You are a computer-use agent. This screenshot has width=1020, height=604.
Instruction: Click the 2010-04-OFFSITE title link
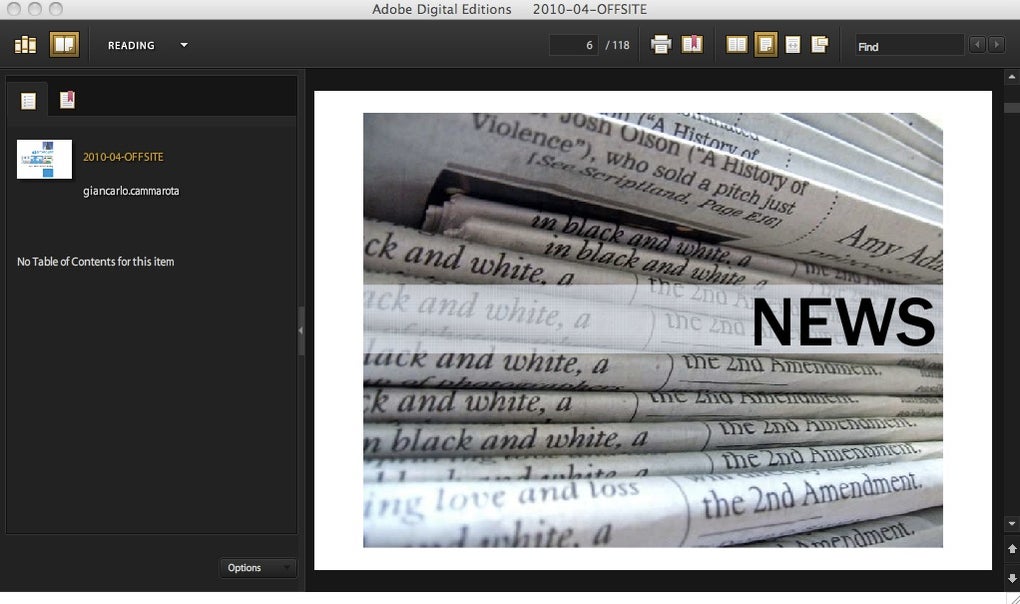coord(123,157)
